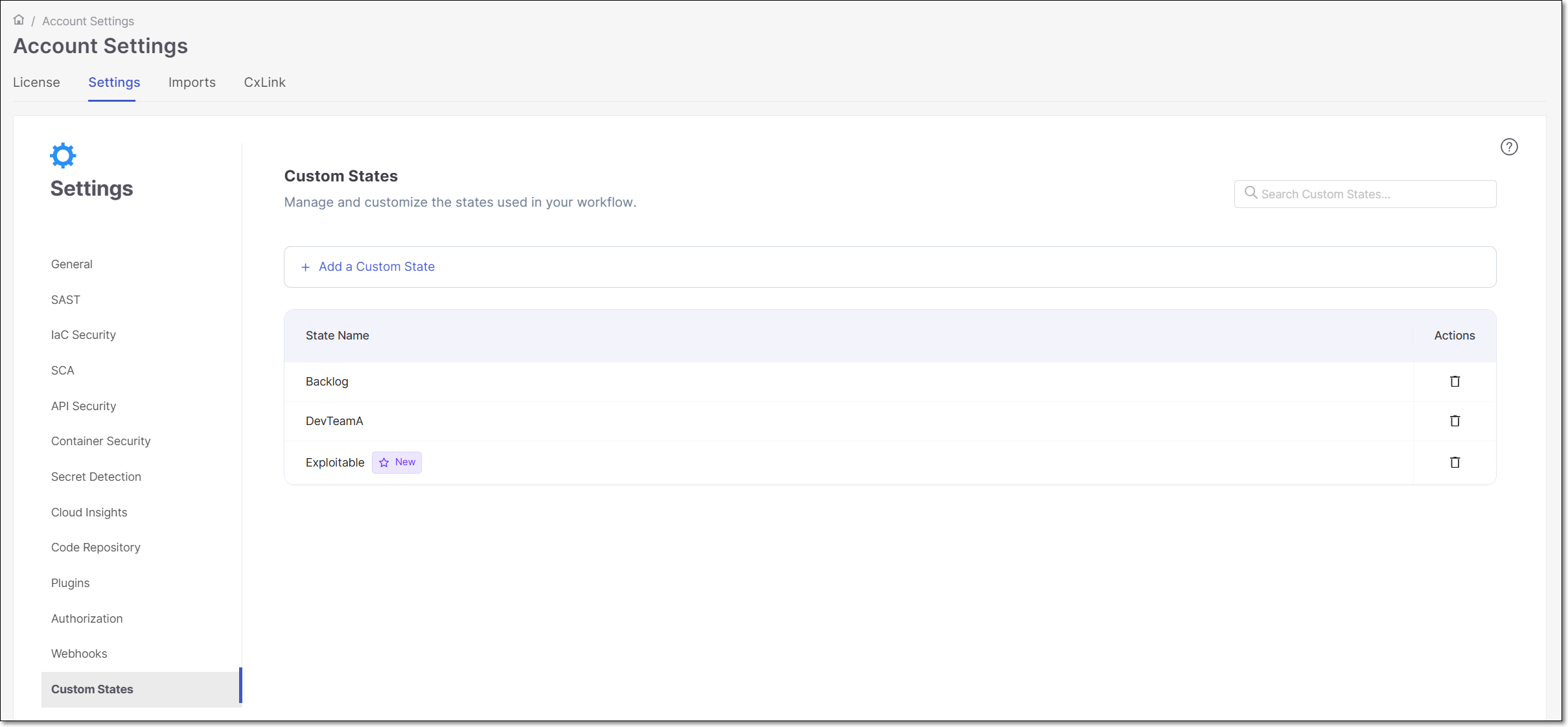Screen dimensions: 1568x727
Task: Click the magnifier icon in the search box
Action: click(x=1251, y=194)
